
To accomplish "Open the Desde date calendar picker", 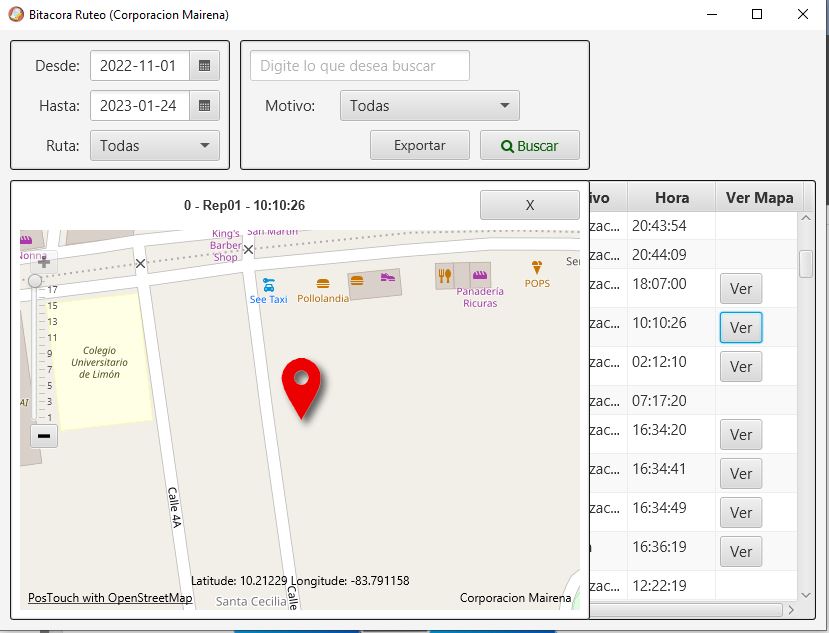I will tap(204, 66).
